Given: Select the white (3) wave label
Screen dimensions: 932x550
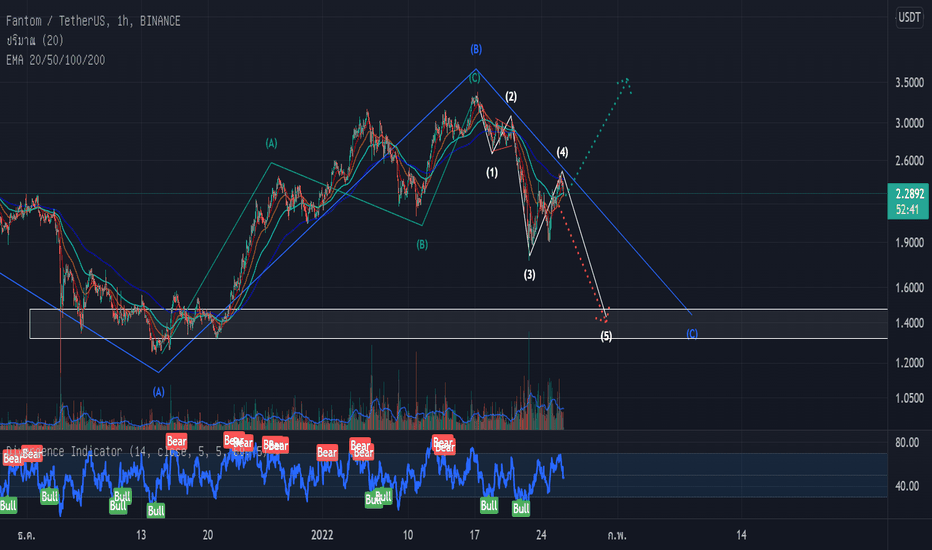Looking at the screenshot, I should click(x=530, y=275).
